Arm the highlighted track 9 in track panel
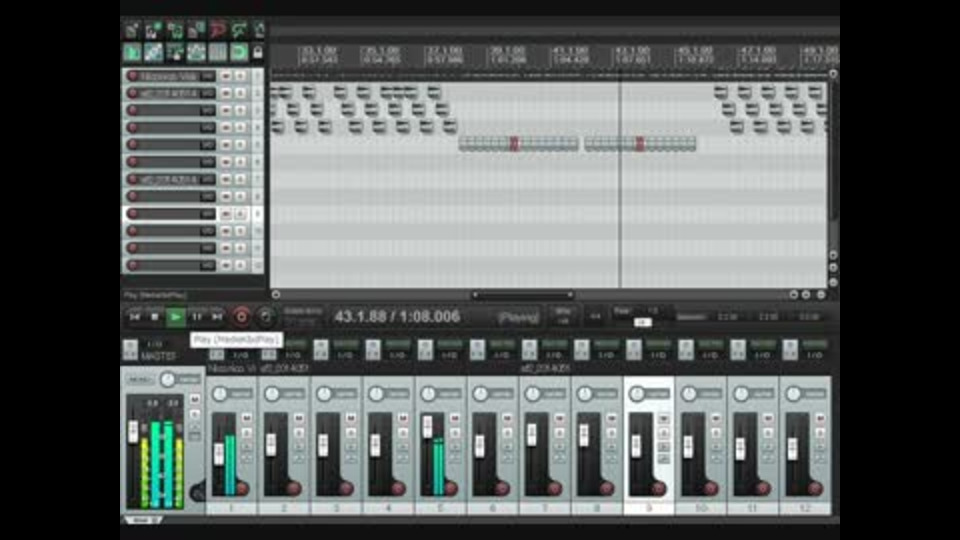Viewport: 960px width, 540px height. [x=132, y=214]
